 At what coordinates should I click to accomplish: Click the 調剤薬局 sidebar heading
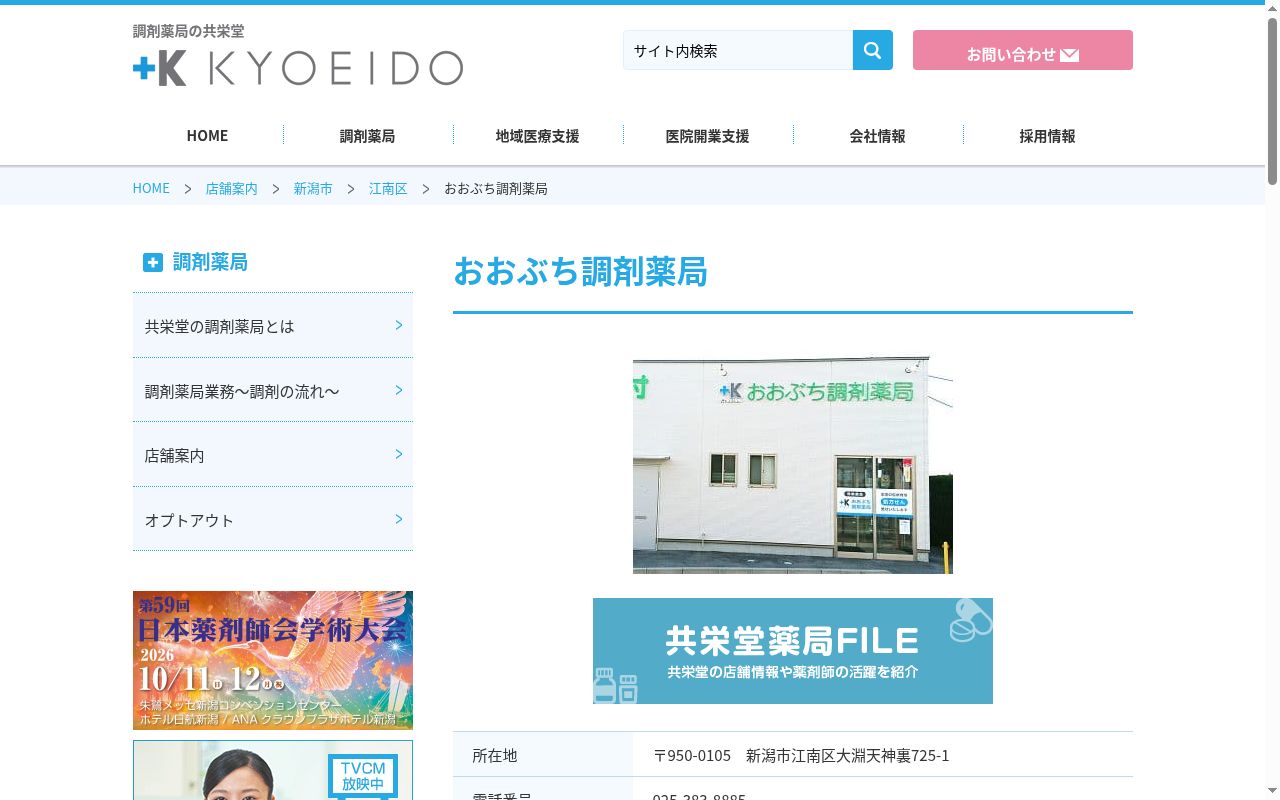[210, 262]
